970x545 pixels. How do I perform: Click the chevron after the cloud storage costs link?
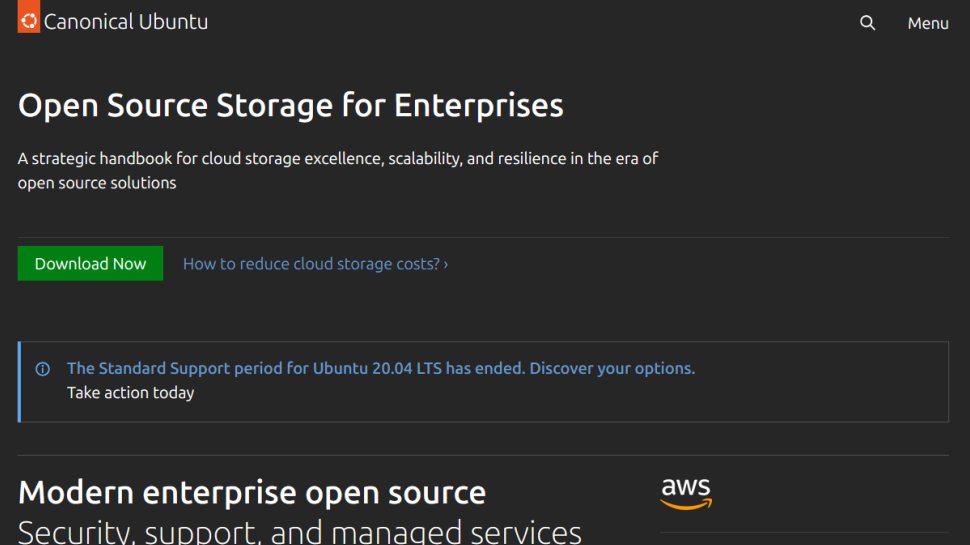(x=446, y=265)
